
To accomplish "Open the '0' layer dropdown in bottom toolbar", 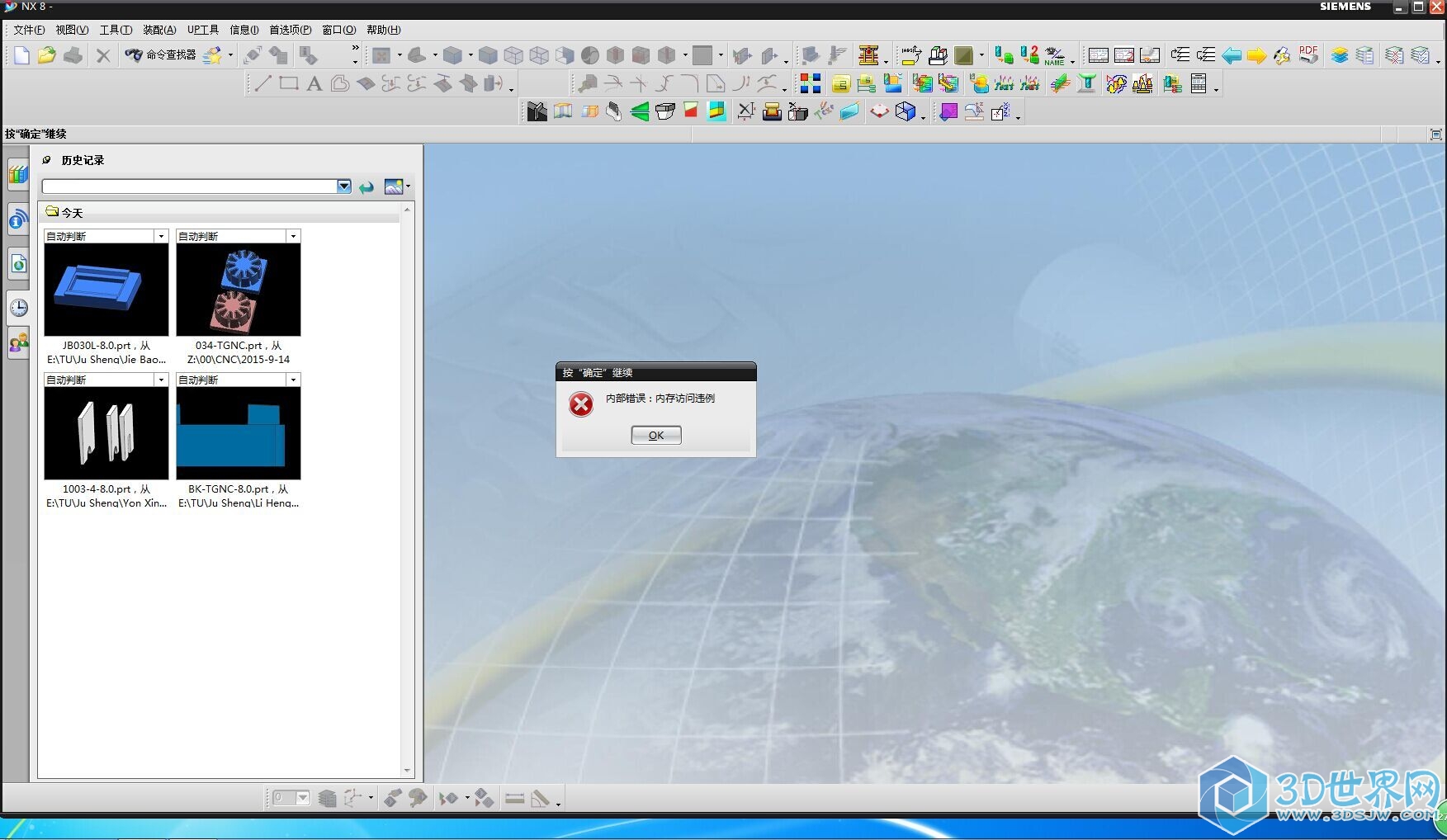I will (303, 798).
